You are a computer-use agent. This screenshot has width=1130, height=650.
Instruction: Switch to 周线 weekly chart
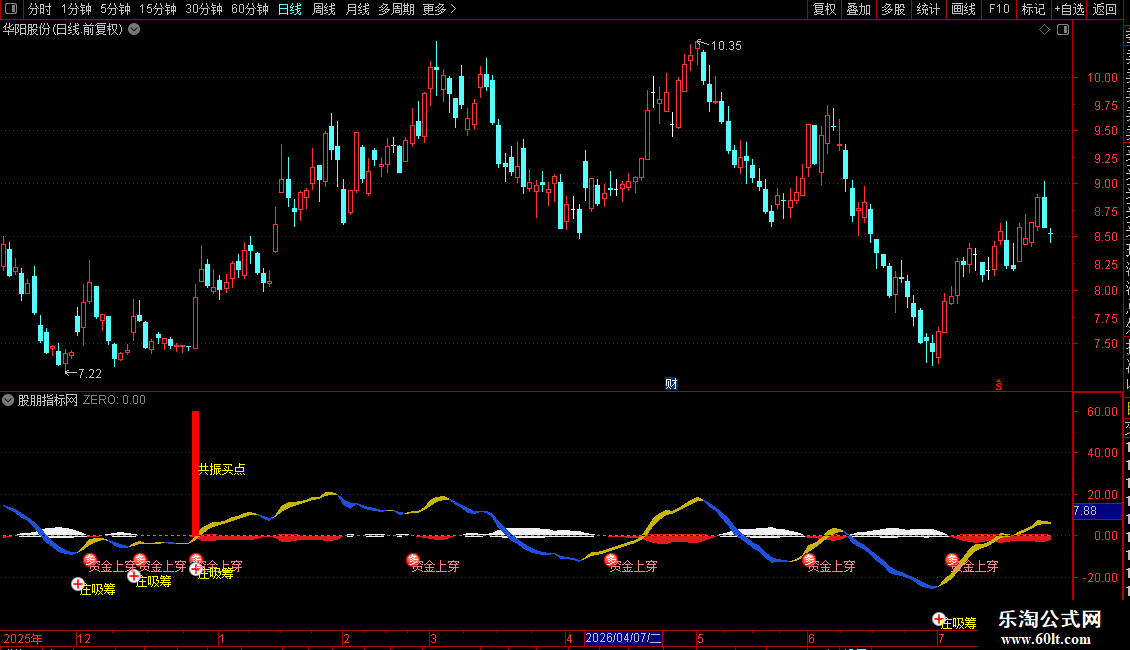324,9
